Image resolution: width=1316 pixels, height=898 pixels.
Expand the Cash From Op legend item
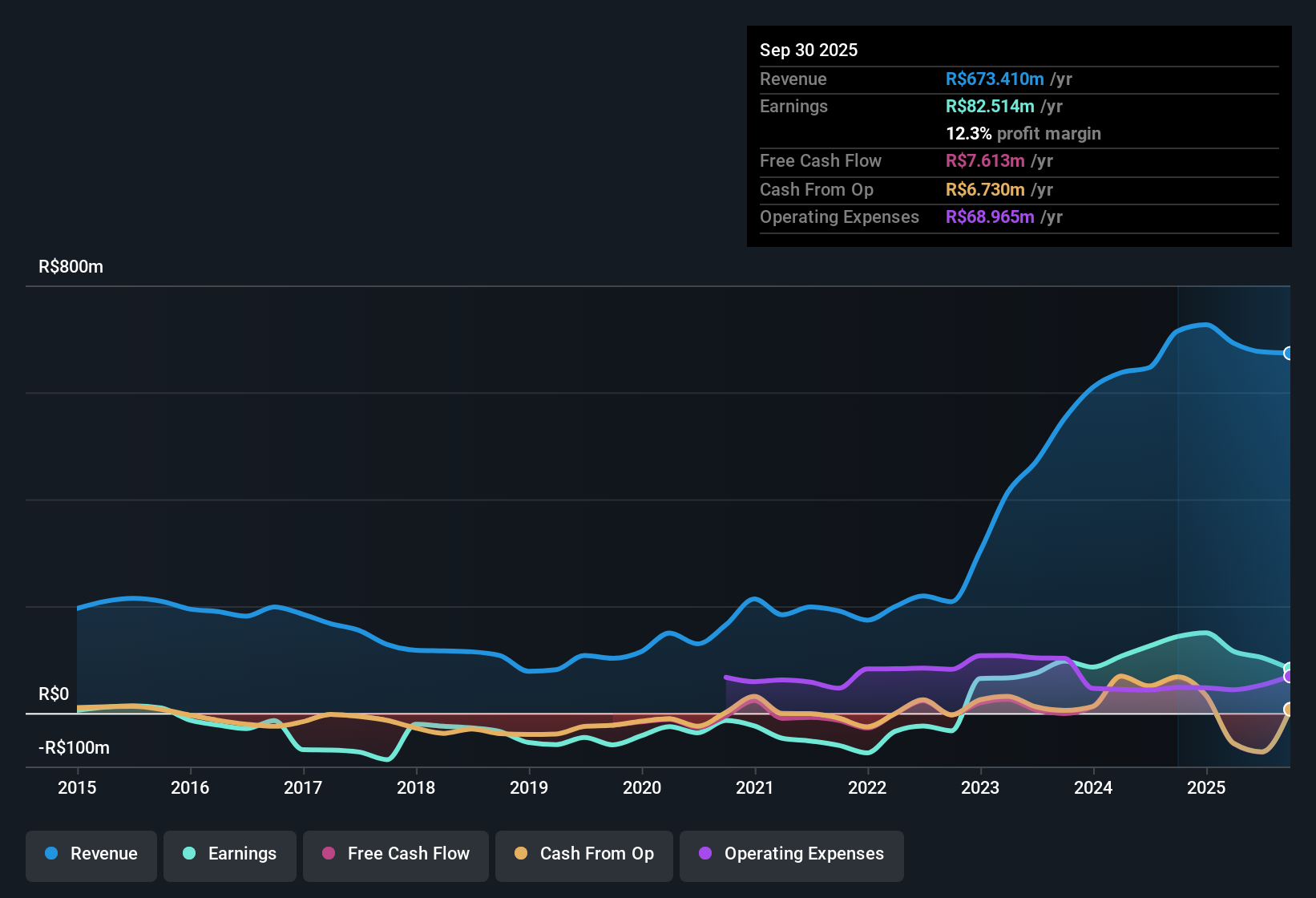click(583, 854)
